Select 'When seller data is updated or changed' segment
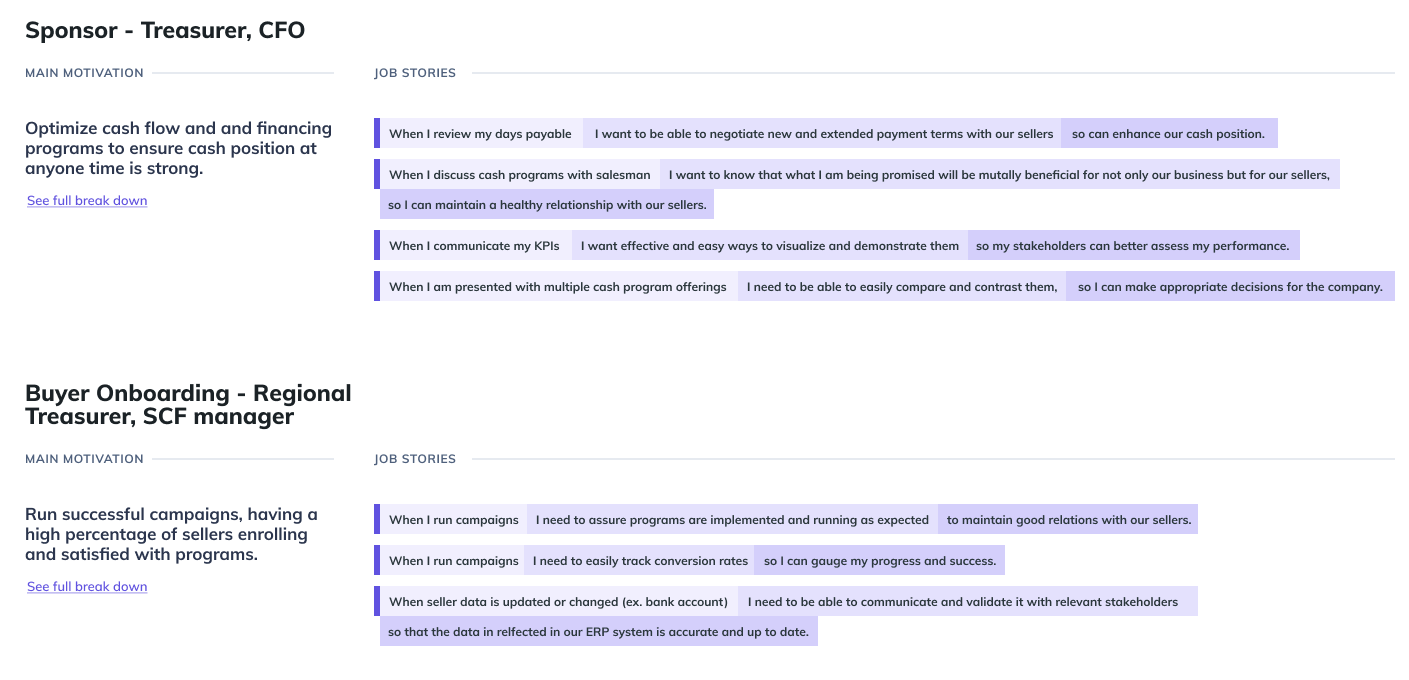The image size is (1409, 680). coord(558,602)
